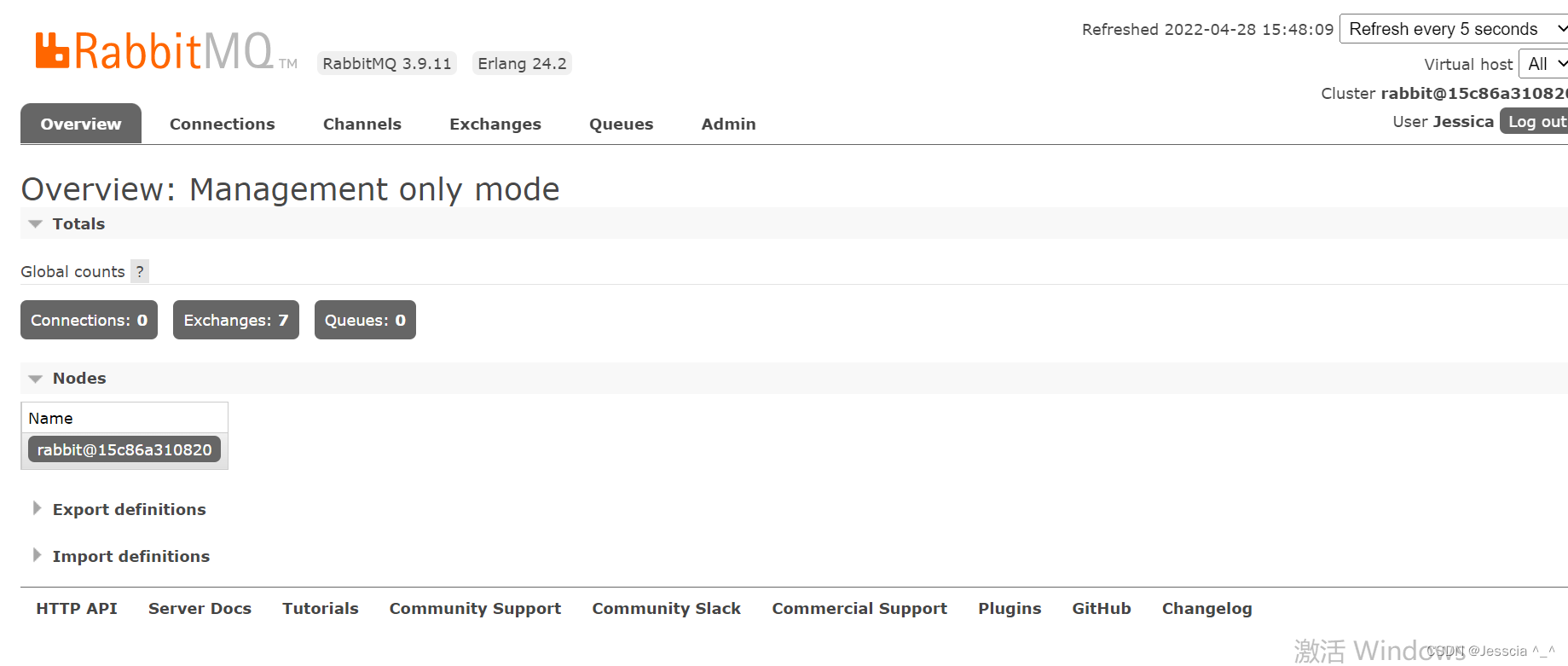This screenshot has width=1568, height=666.
Task: Visit the Community Support link
Action: pyautogui.click(x=475, y=608)
